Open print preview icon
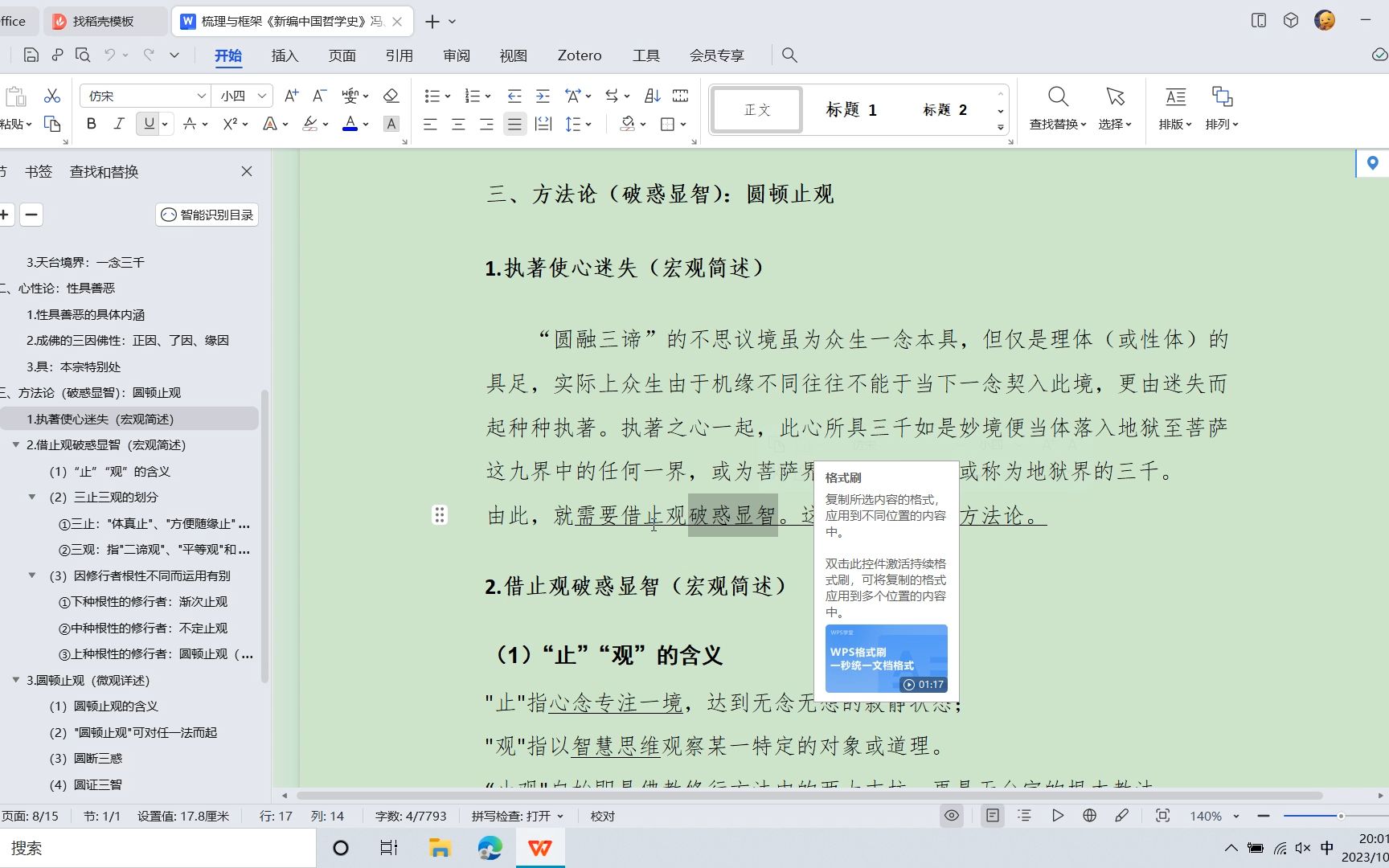1389x868 pixels. pyautogui.click(x=83, y=55)
